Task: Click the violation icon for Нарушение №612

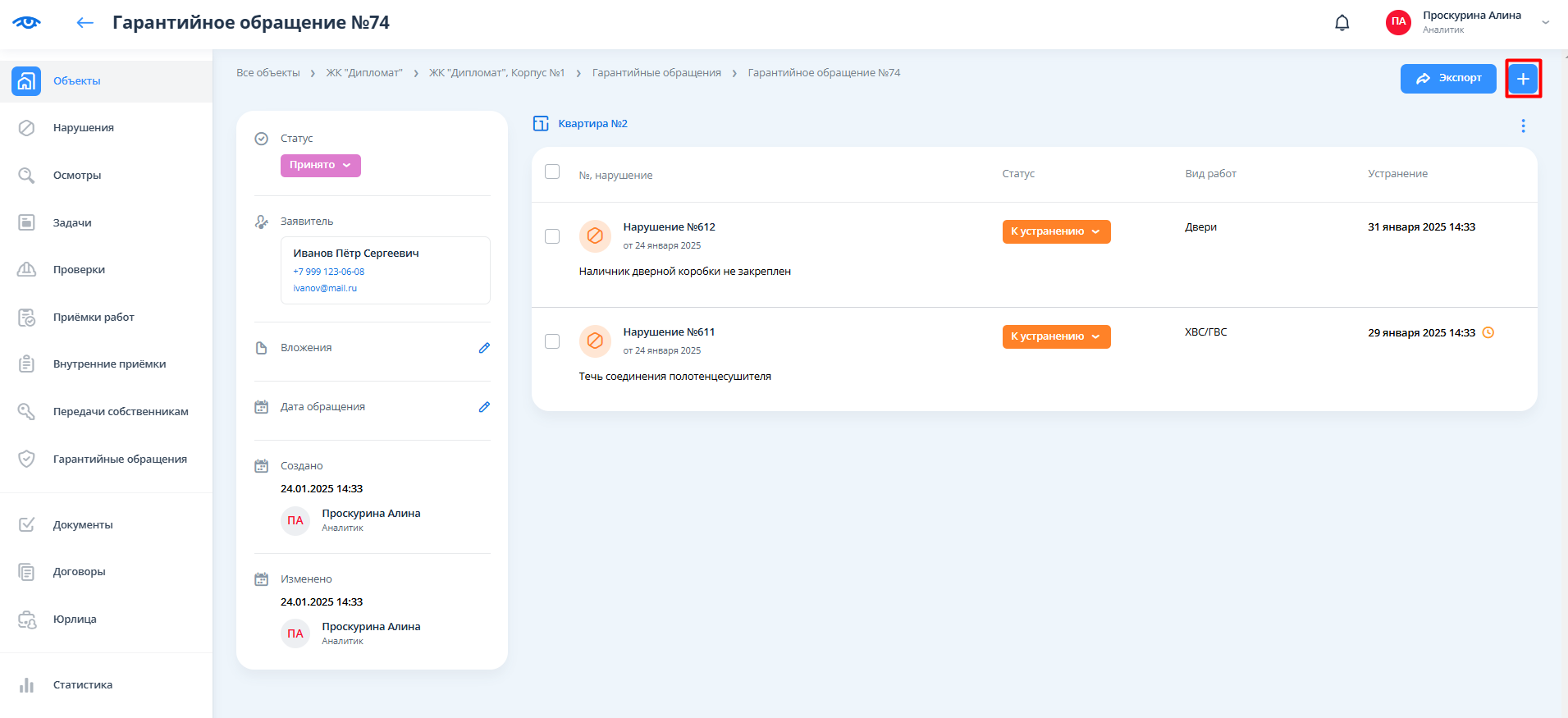Action: click(x=595, y=236)
